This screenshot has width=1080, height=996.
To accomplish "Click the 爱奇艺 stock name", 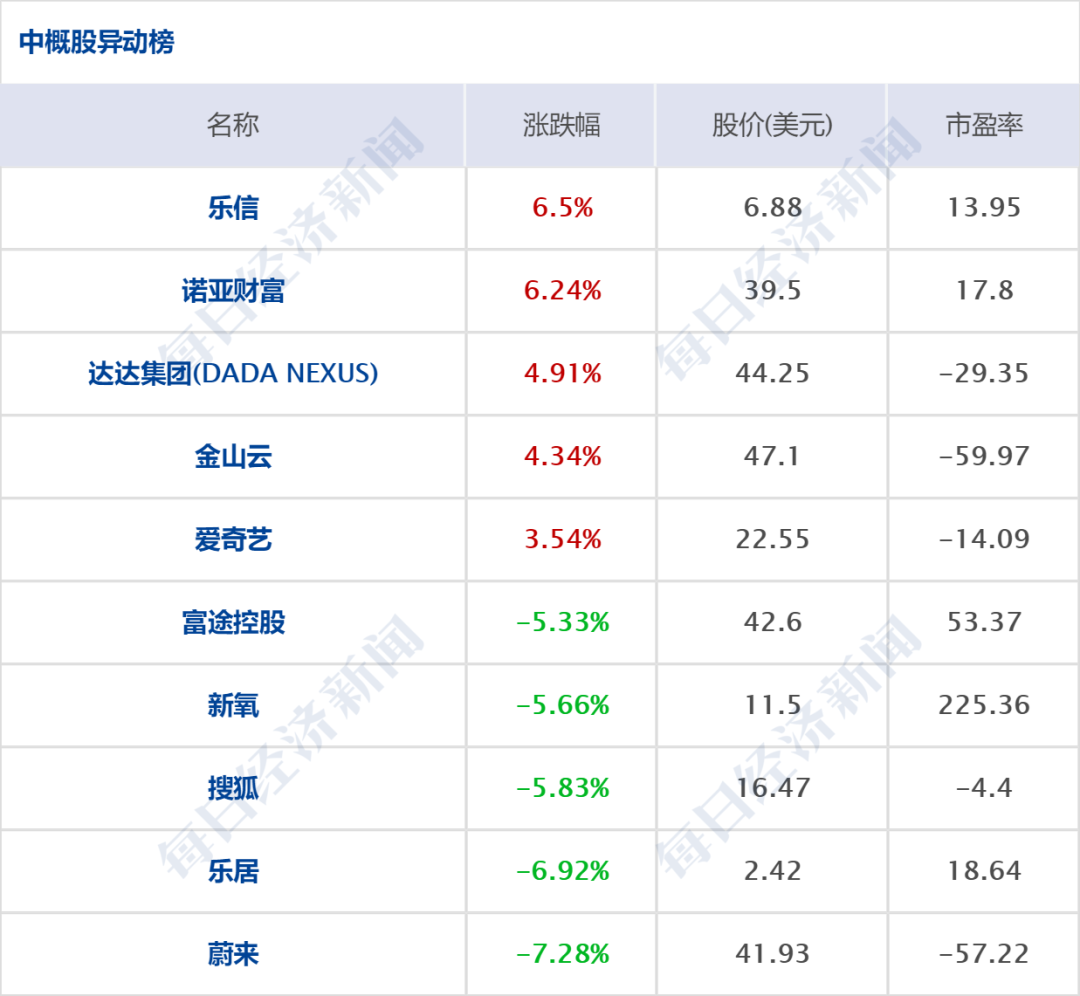I will [x=233, y=539].
